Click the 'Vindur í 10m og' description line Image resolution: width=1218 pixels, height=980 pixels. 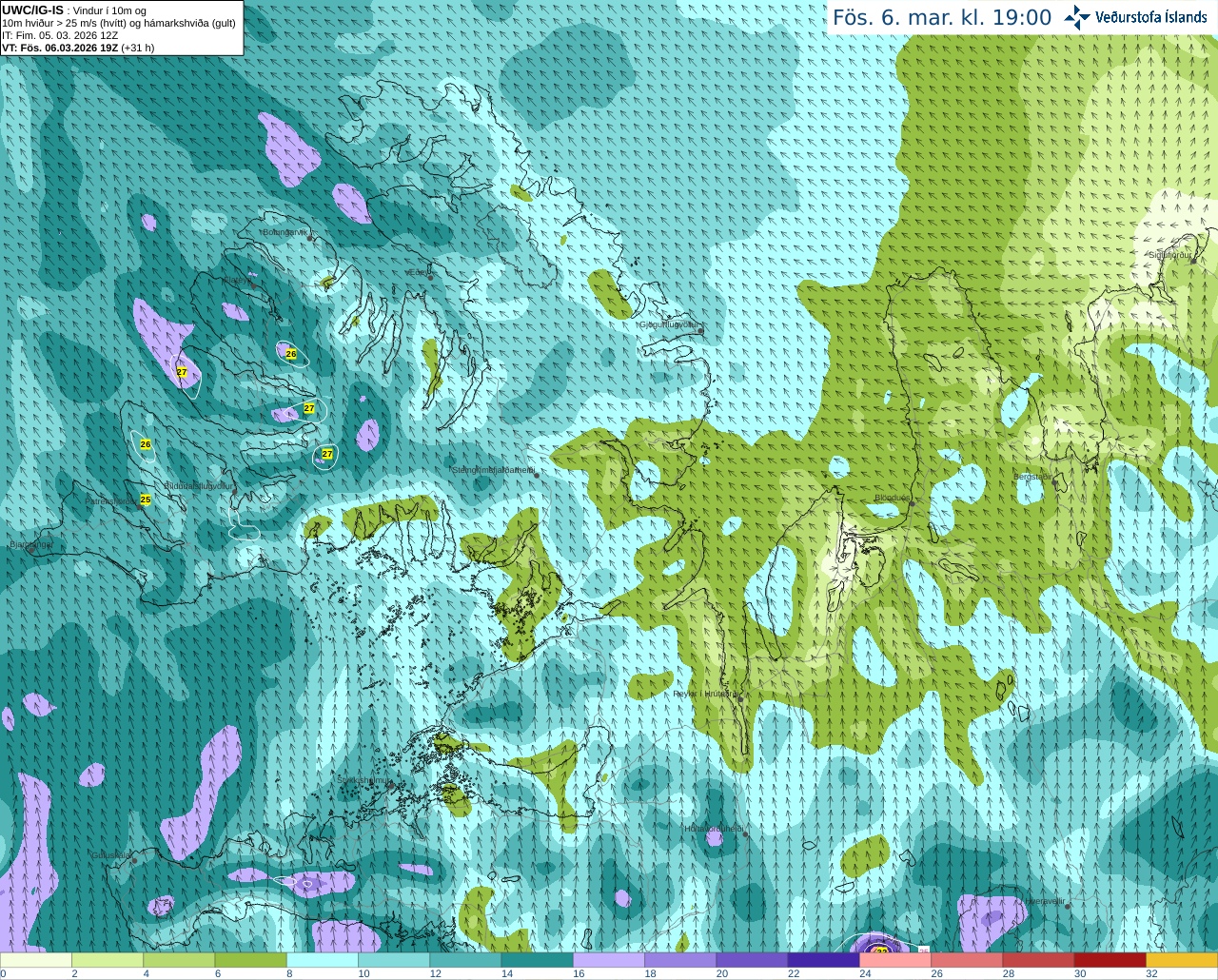tap(109, 10)
